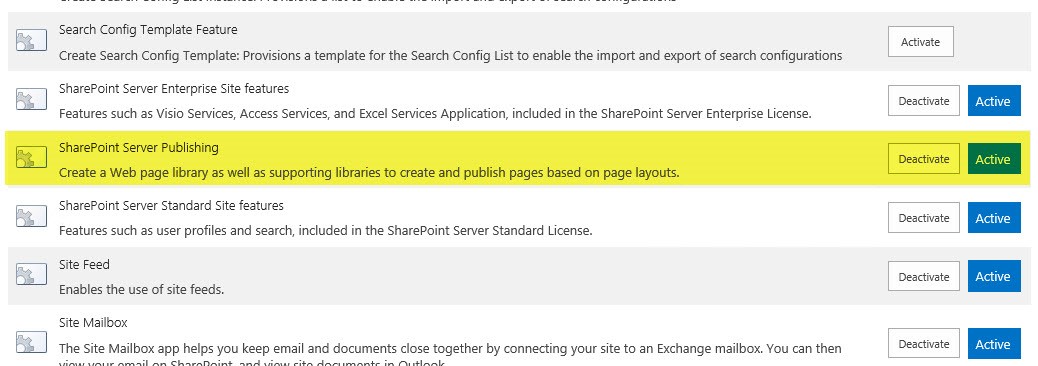Click Active badge for Site Mailbox
Image resolution: width=1038 pixels, height=366 pixels.
(994, 343)
